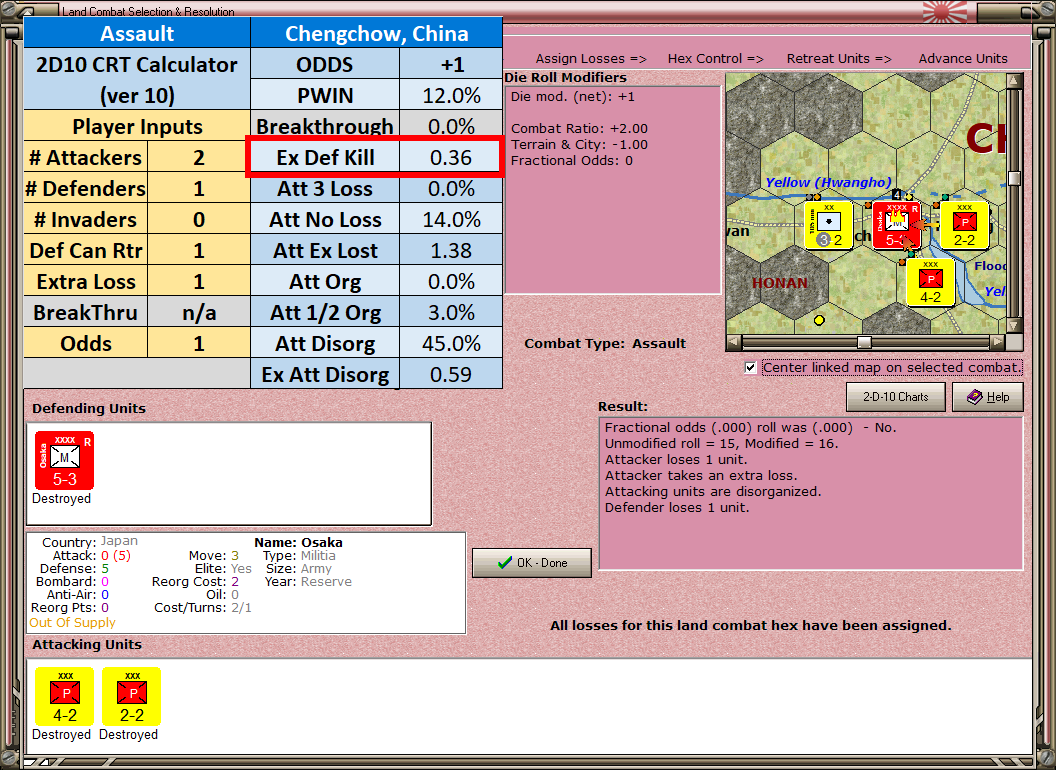Open the 2-D-10 Charts
The image size is (1056, 770).
point(896,397)
